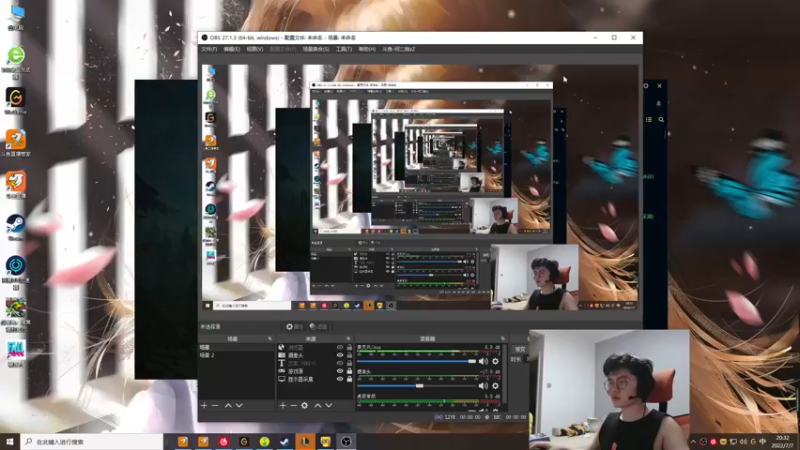Image resolution: width=800 pixels, height=450 pixels.
Task: Move the source down in the sources list
Action: pyautogui.click(x=329, y=406)
